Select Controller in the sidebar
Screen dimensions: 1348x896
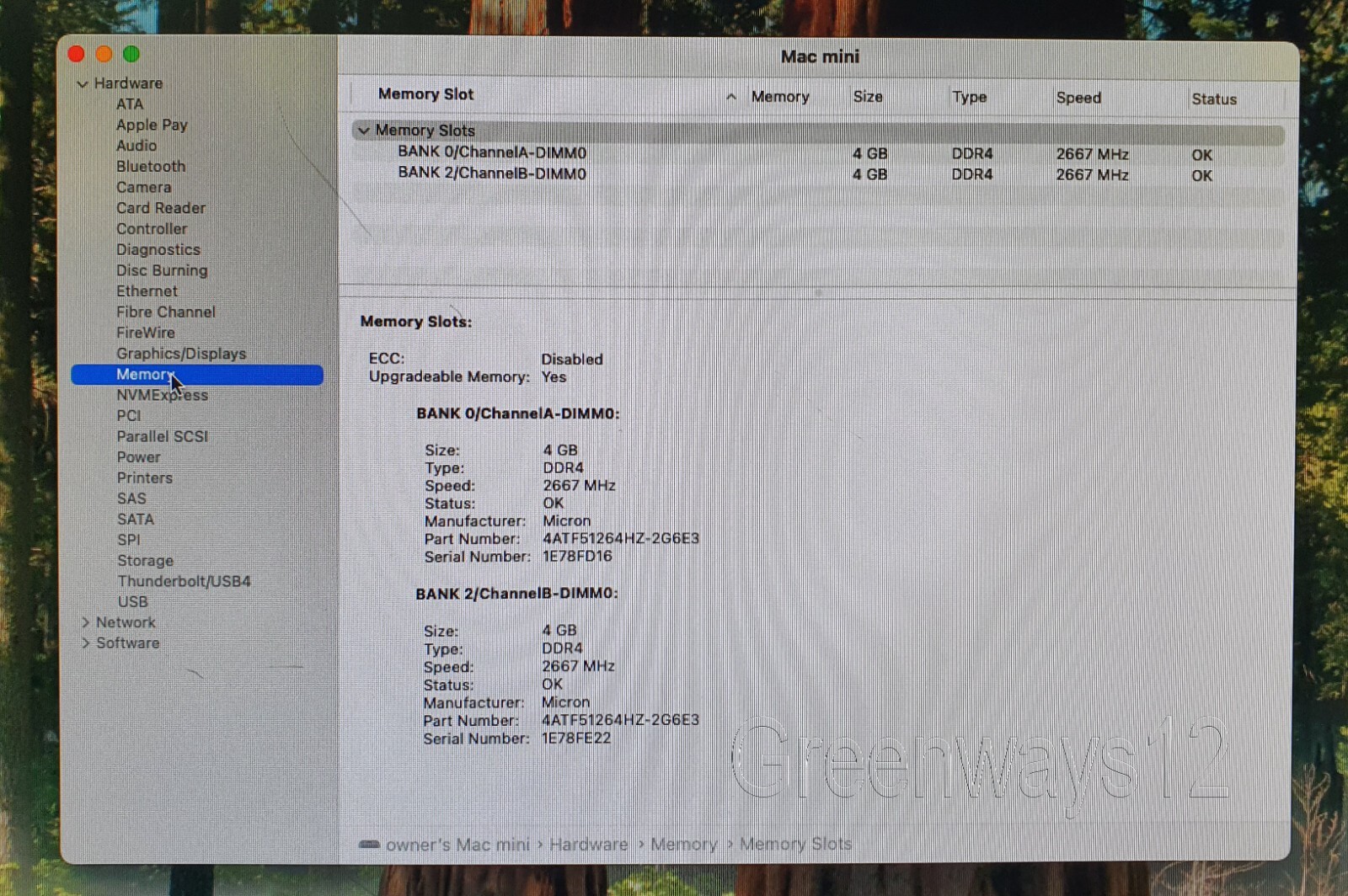click(x=152, y=229)
